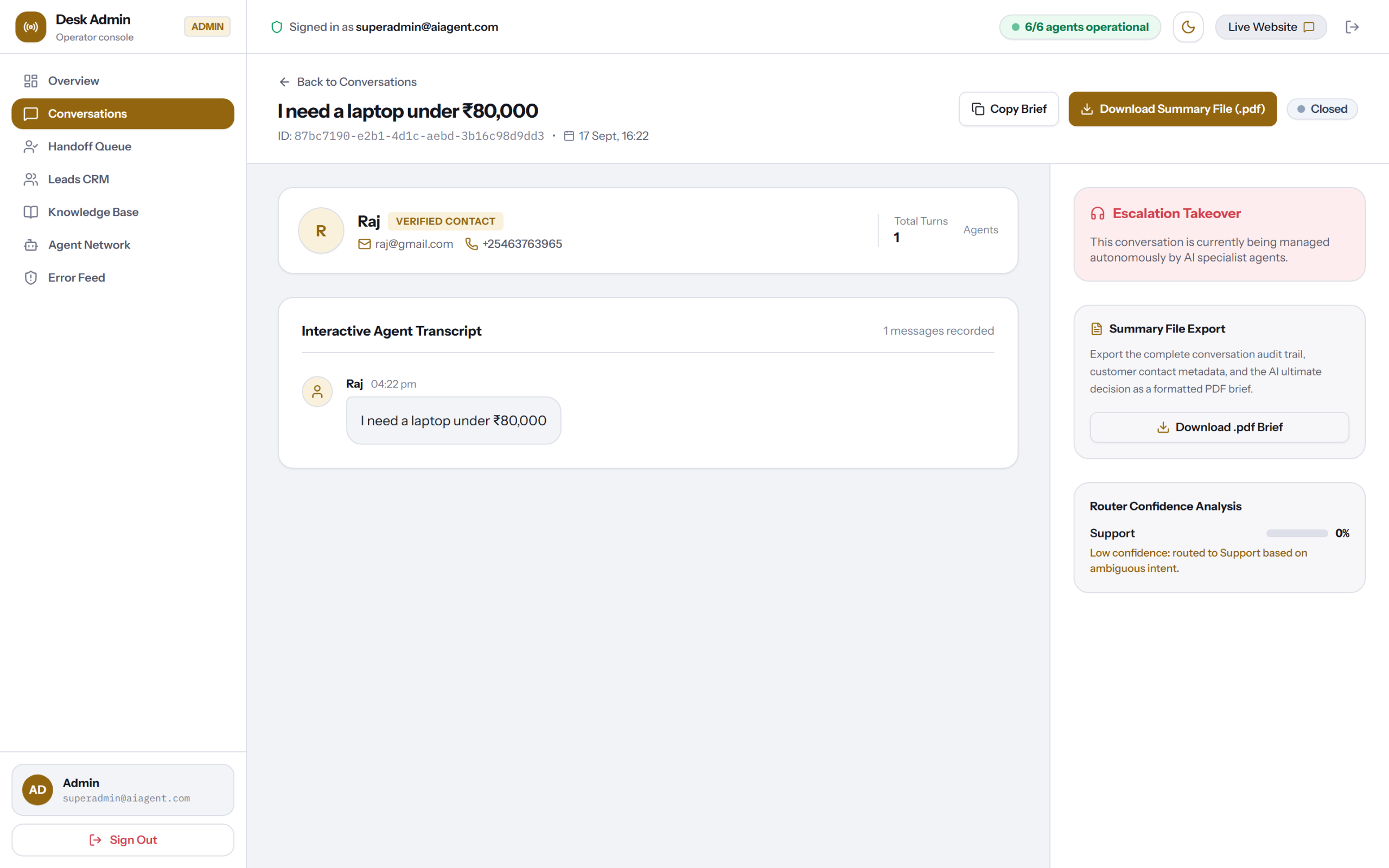This screenshot has height=868, width=1389.
Task: Click Download .pdf Brief button
Action: [1219, 427]
